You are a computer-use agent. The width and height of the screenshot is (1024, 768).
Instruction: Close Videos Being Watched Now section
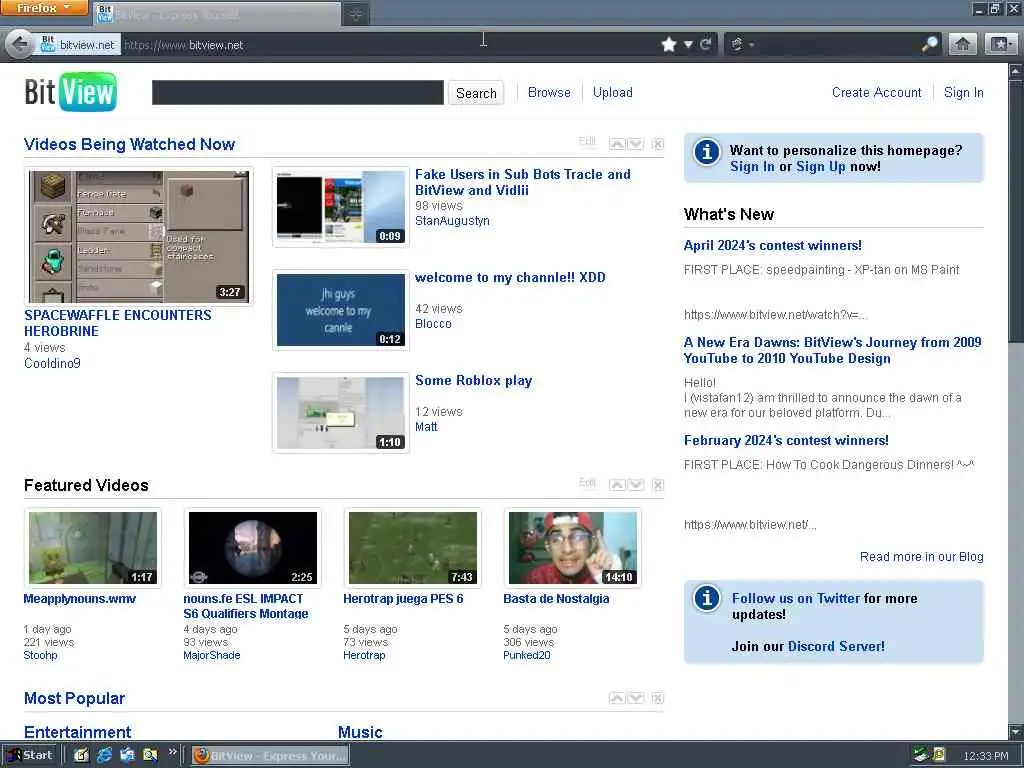(658, 144)
